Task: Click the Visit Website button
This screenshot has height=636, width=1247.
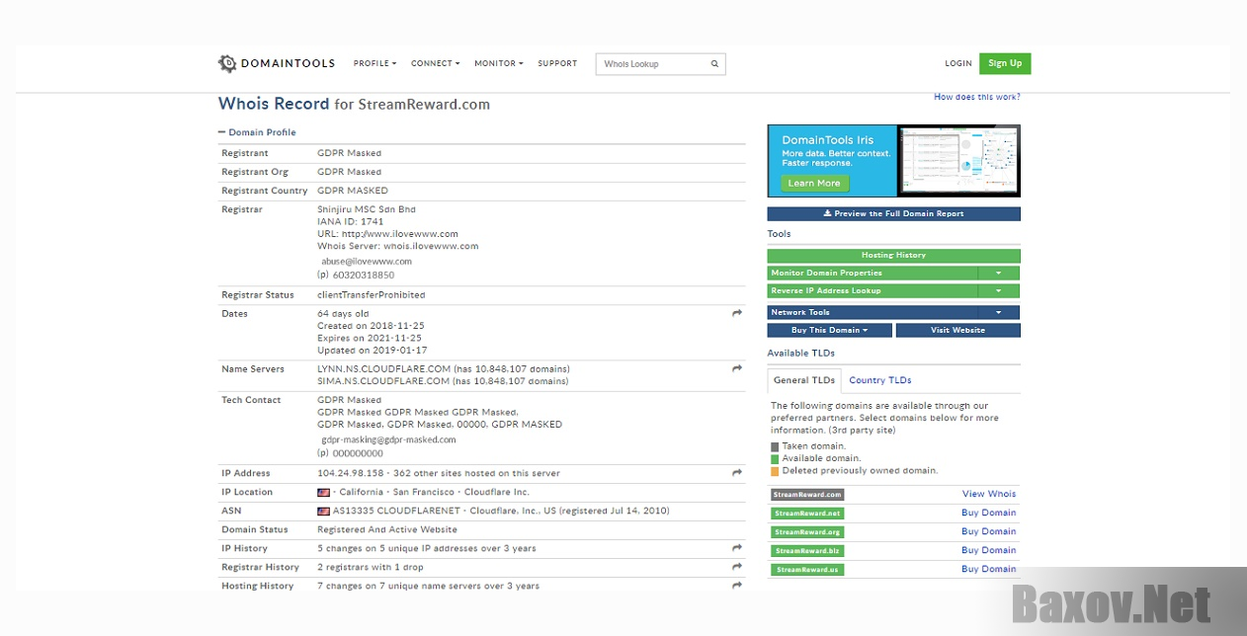Action: tap(958, 330)
